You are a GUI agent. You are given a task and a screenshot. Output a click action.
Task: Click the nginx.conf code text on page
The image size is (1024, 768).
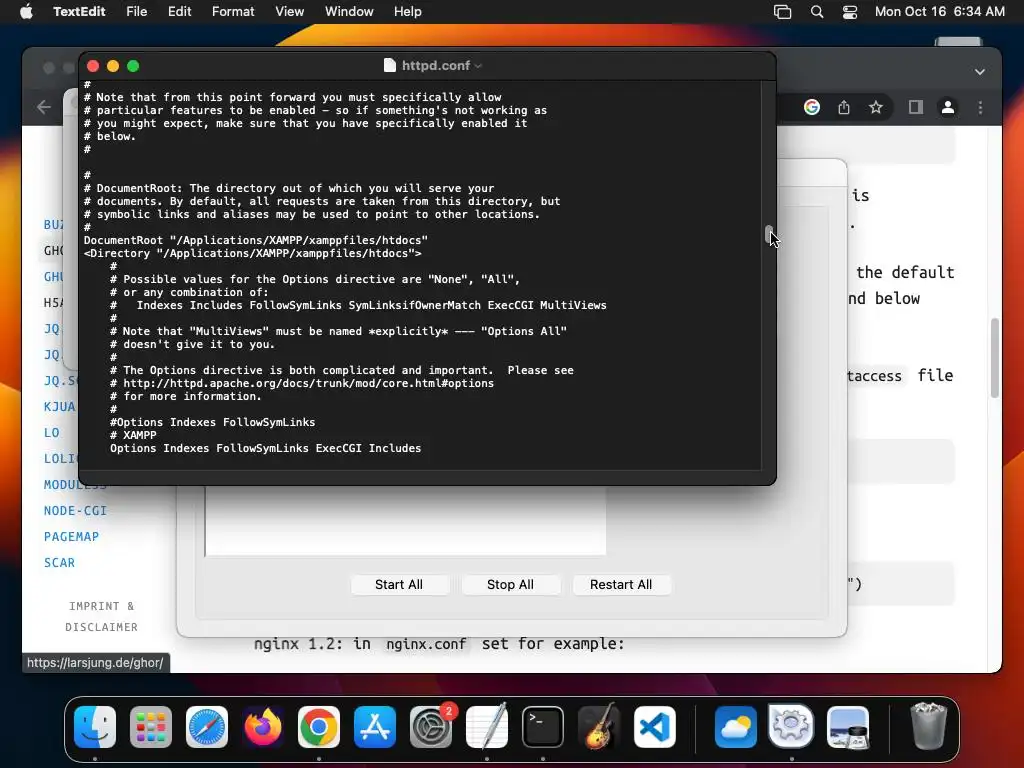426,644
